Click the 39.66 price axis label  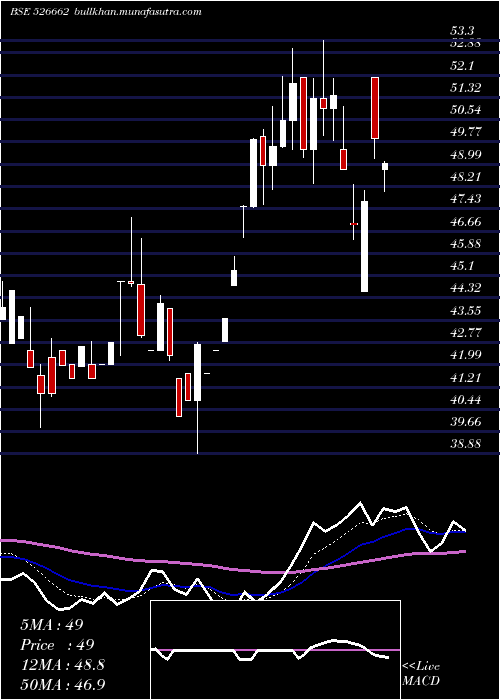tap(466, 421)
